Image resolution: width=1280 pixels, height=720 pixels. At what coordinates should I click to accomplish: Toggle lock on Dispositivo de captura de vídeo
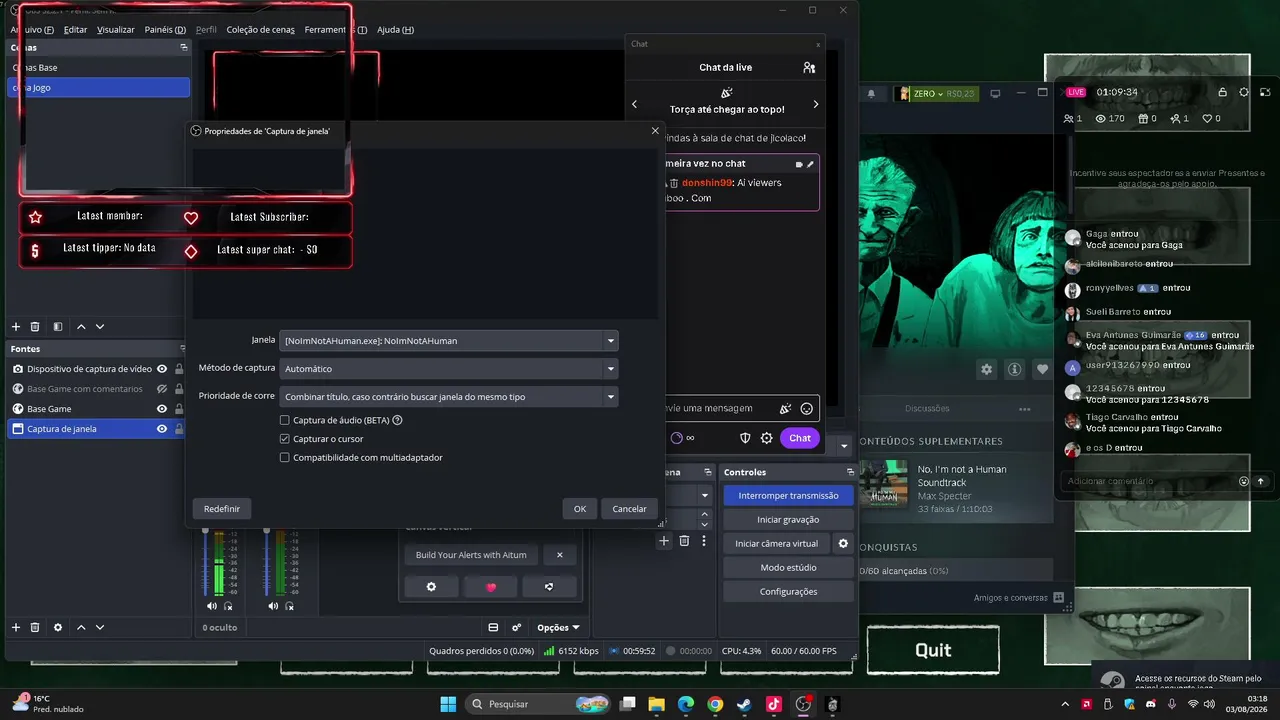179,369
